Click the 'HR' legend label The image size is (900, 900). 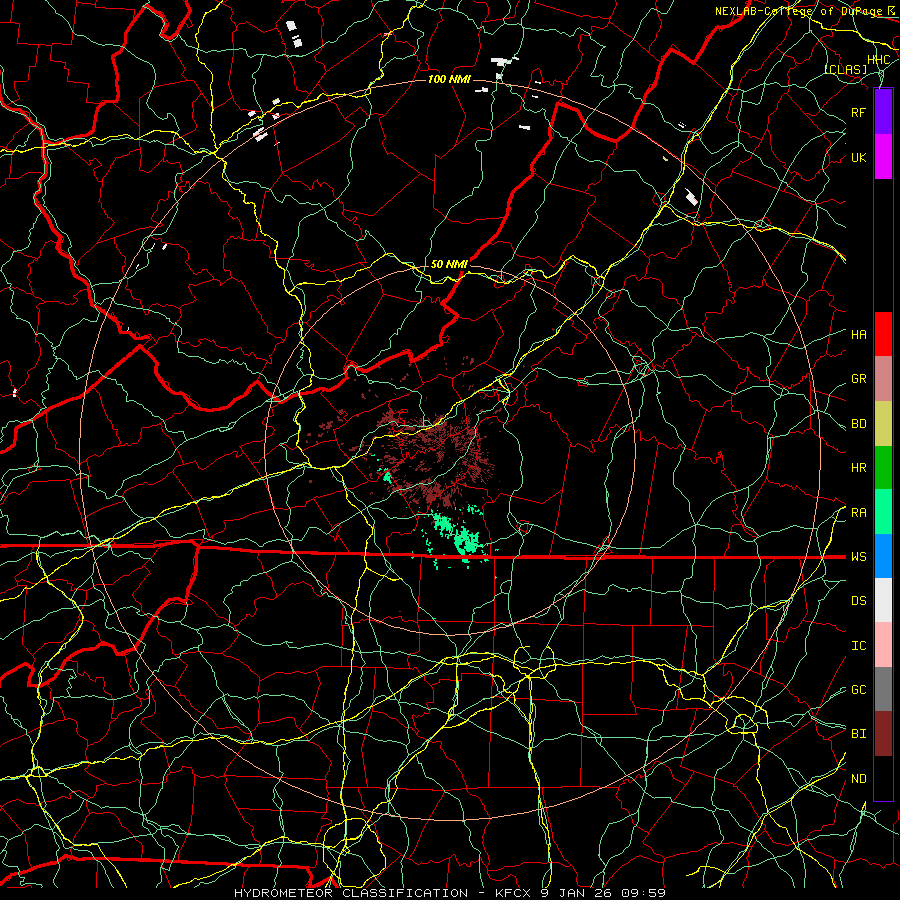tap(858, 468)
